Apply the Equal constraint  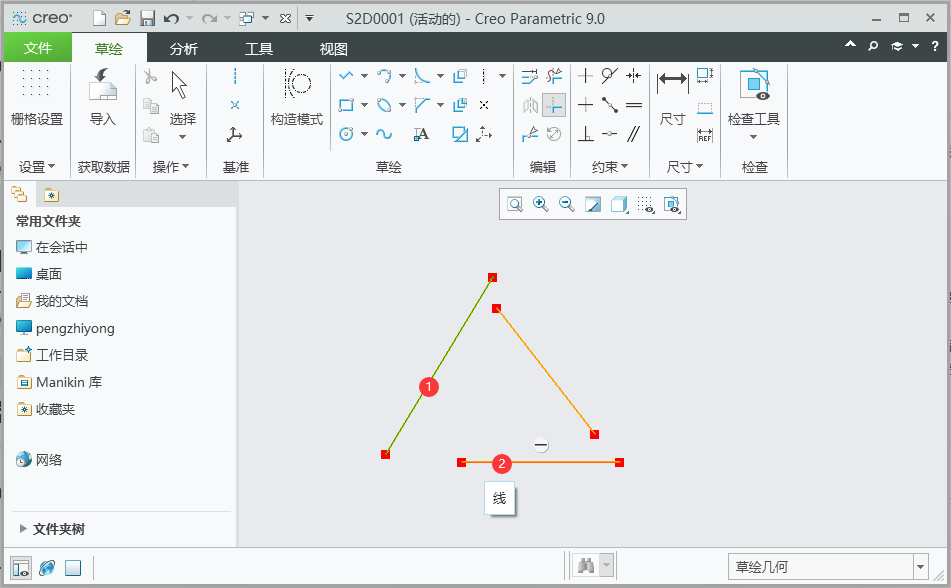click(634, 105)
